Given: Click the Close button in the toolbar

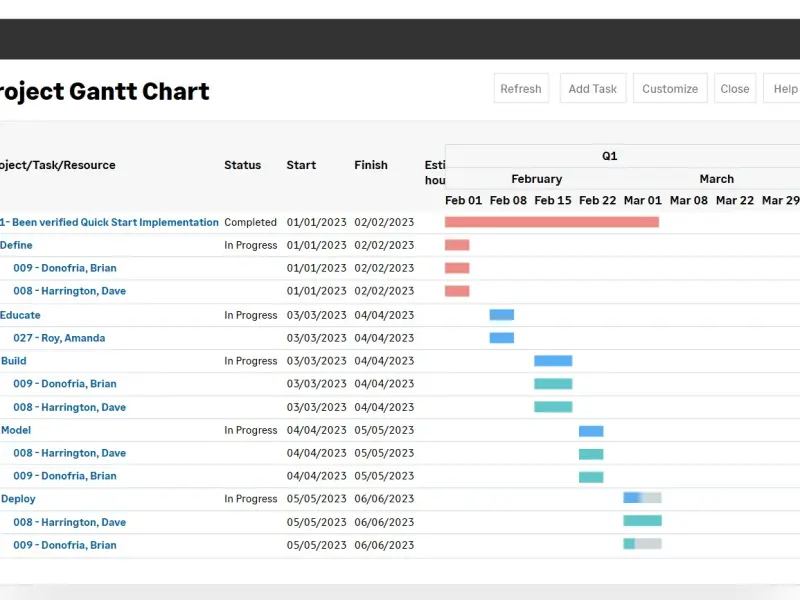Looking at the screenshot, I should coord(734,89).
